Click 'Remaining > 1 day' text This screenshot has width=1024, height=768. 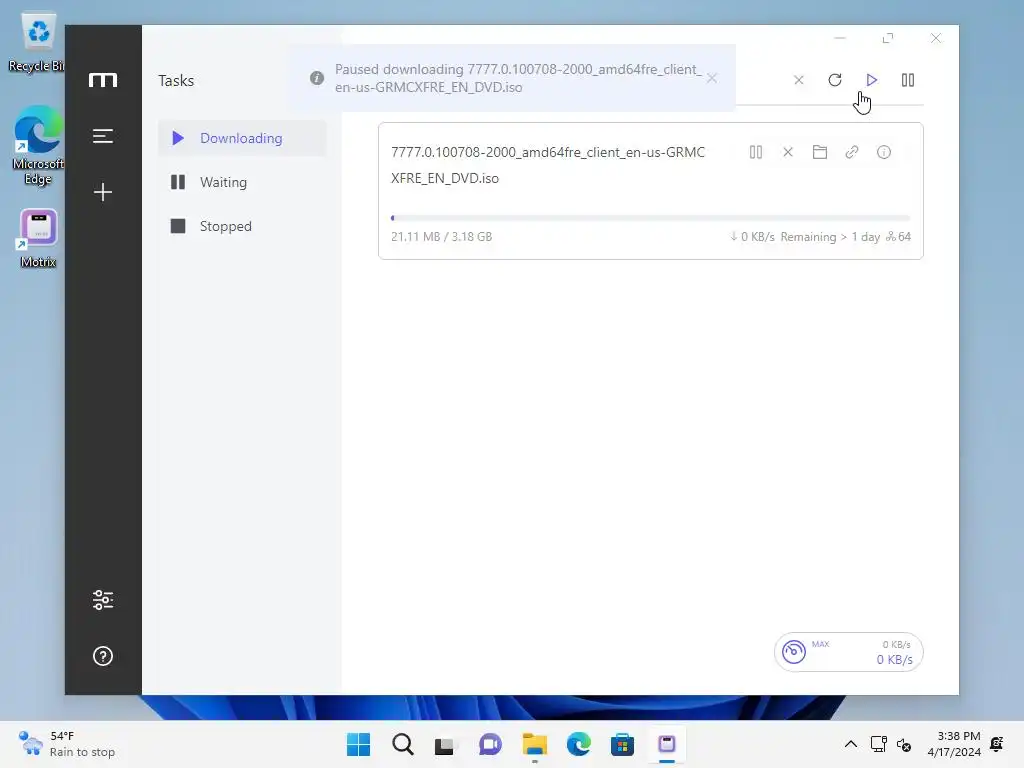830,236
